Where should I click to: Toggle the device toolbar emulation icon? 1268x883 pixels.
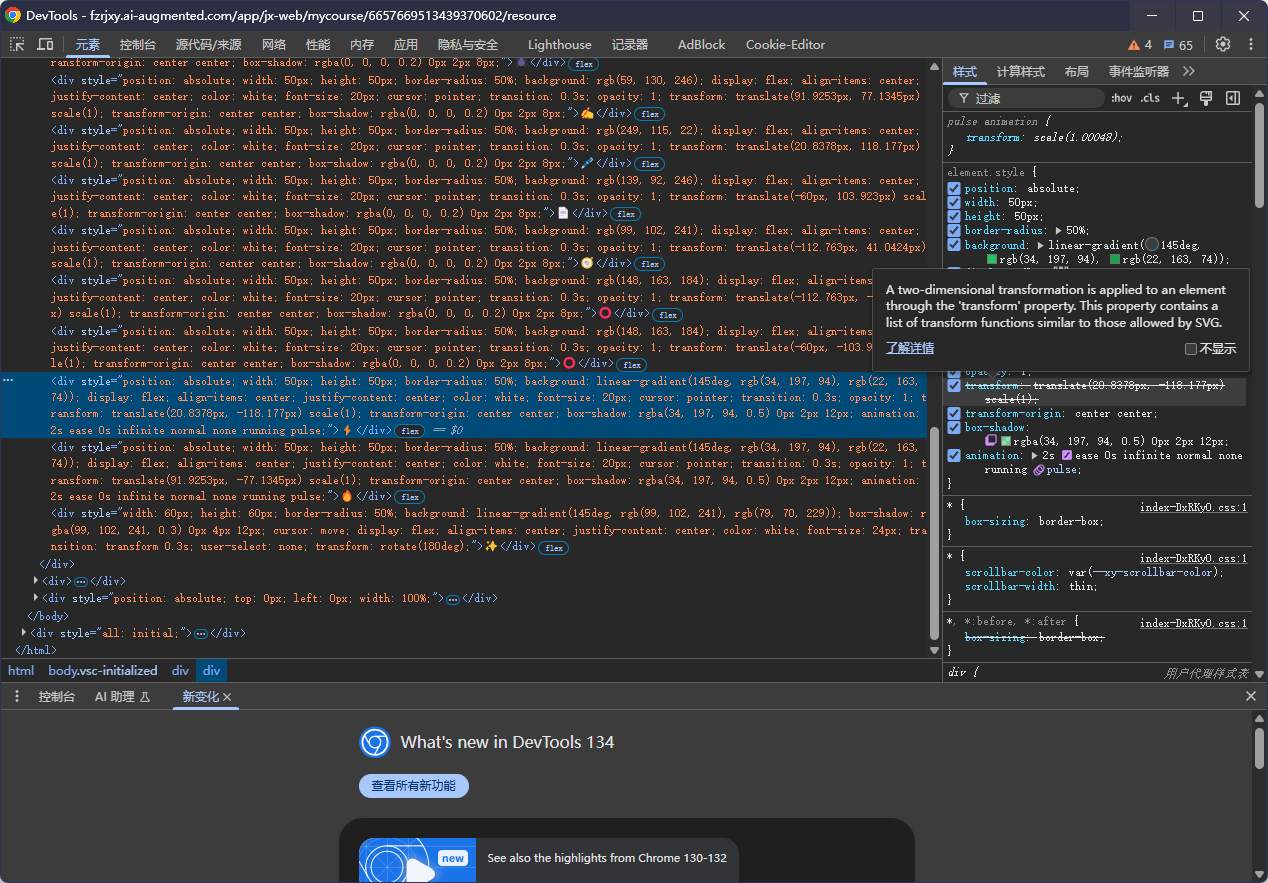click(x=45, y=45)
